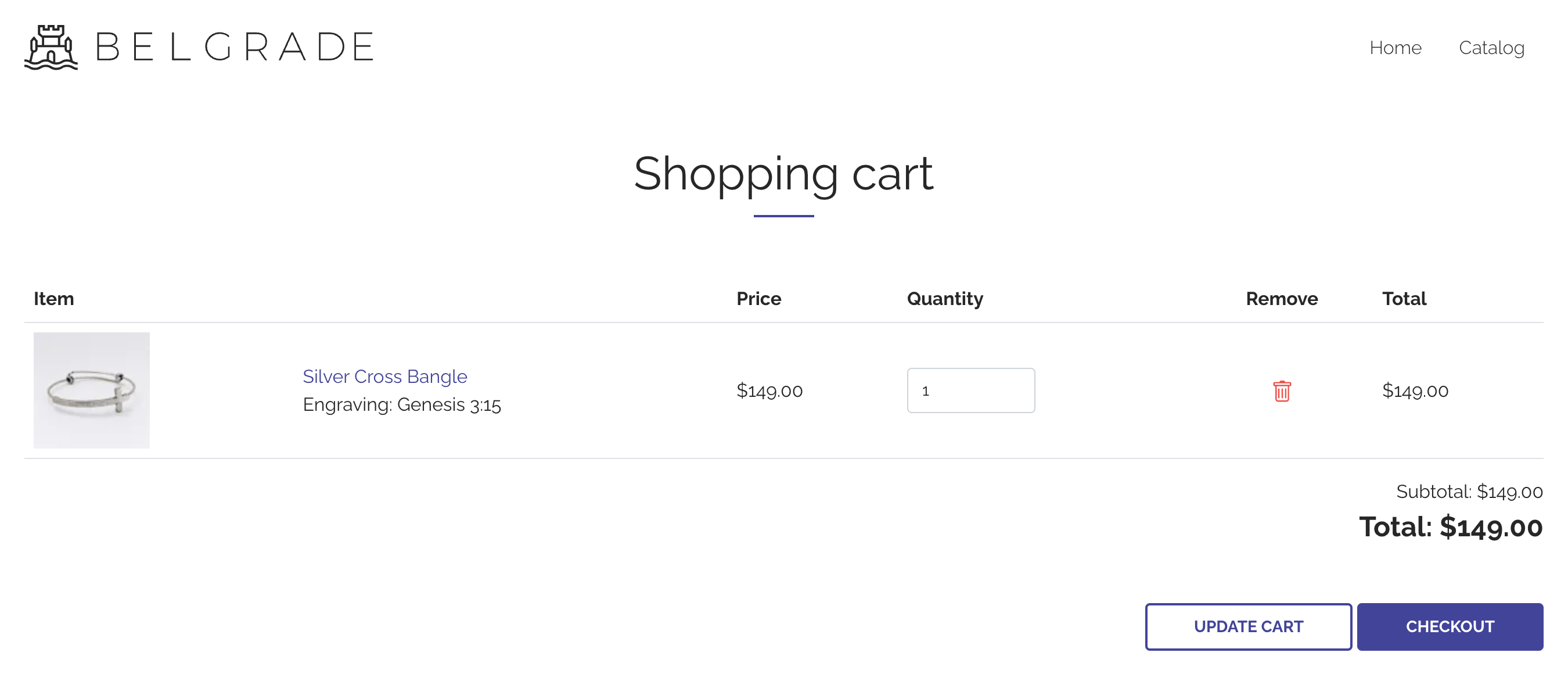Click the Engraving: Genesis 3:15 text
Image resolution: width=1568 pixels, height=674 pixels.
point(402,405)
